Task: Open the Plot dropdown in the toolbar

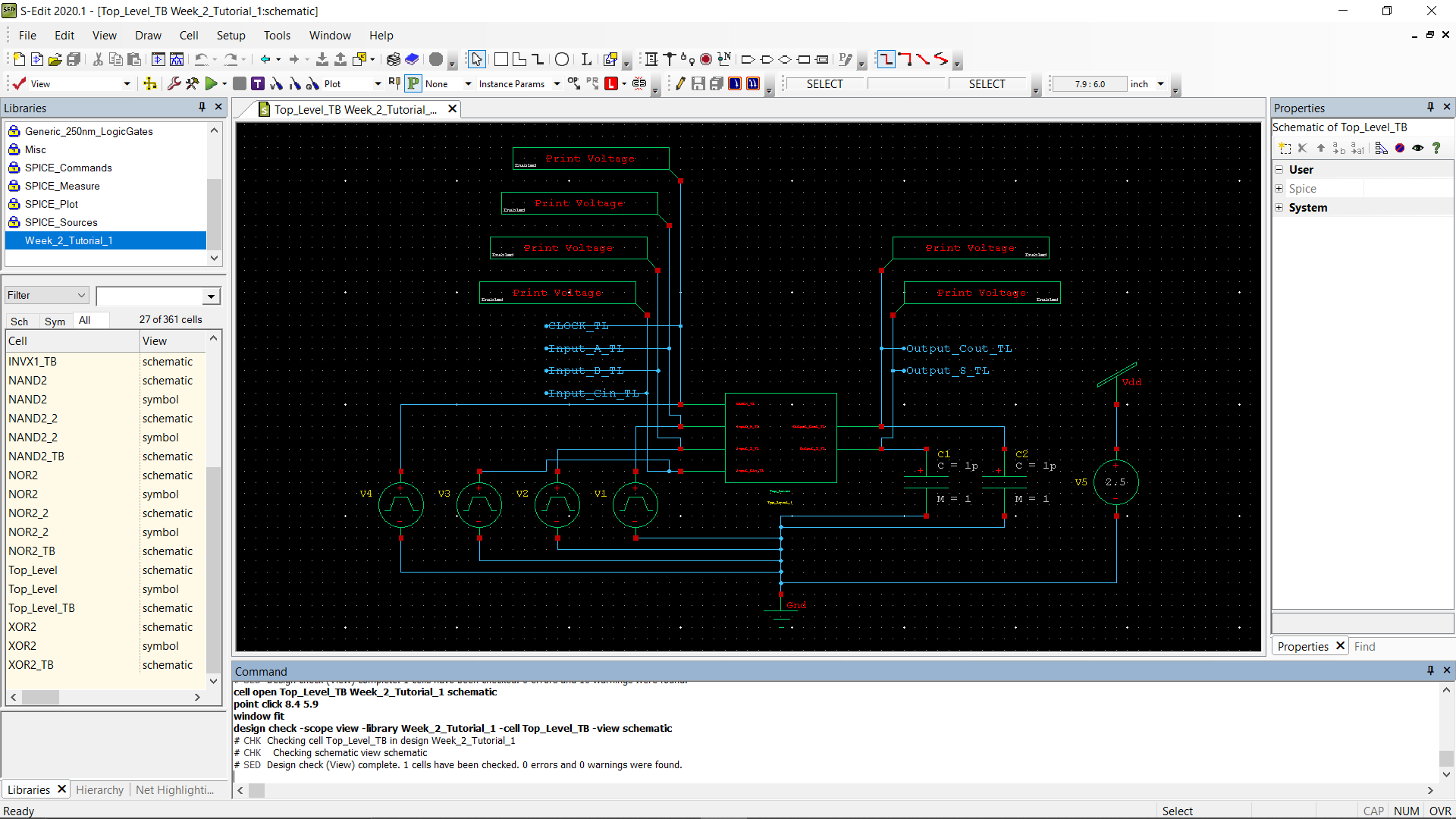Action: click(377, 83)
